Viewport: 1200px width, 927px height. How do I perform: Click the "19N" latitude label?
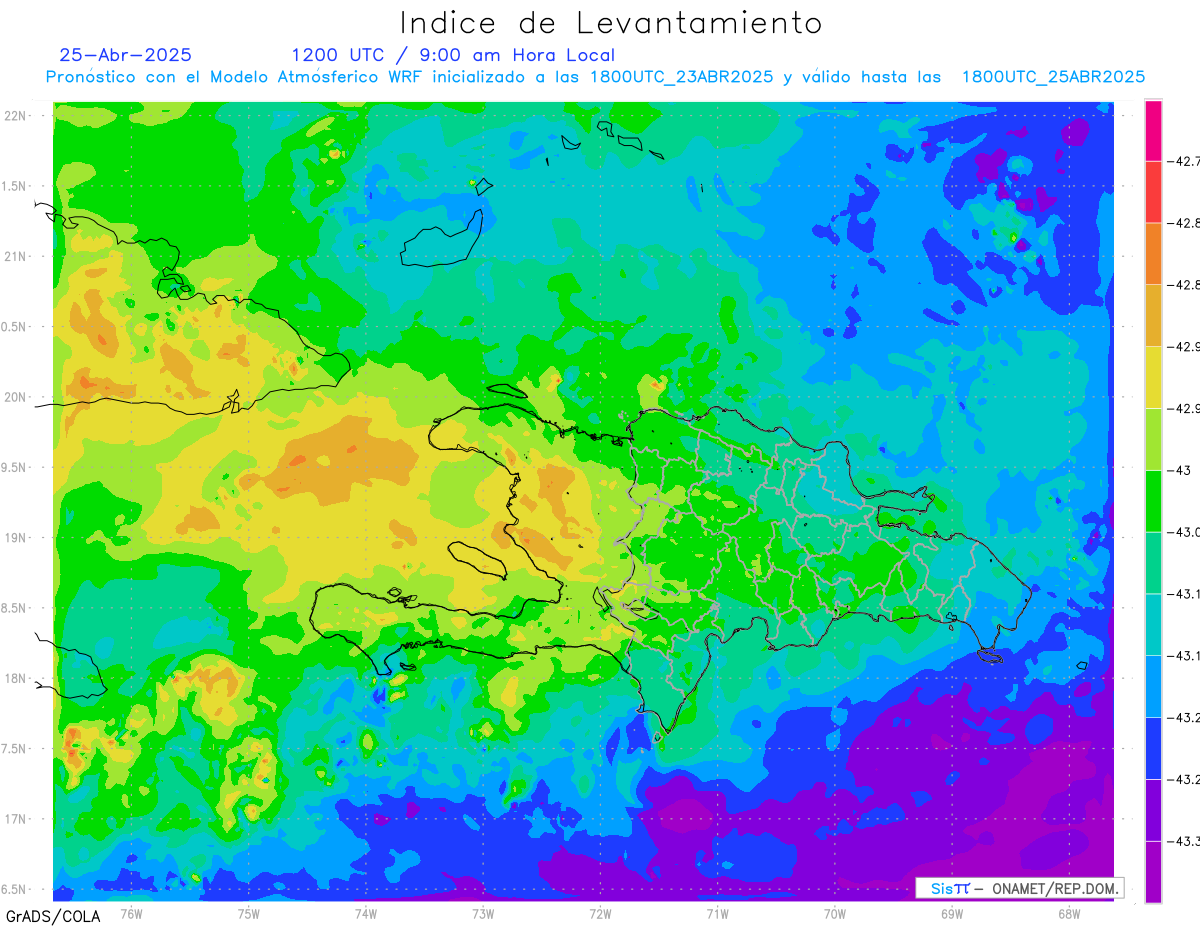pyautogui.click(x=15, y=538)
